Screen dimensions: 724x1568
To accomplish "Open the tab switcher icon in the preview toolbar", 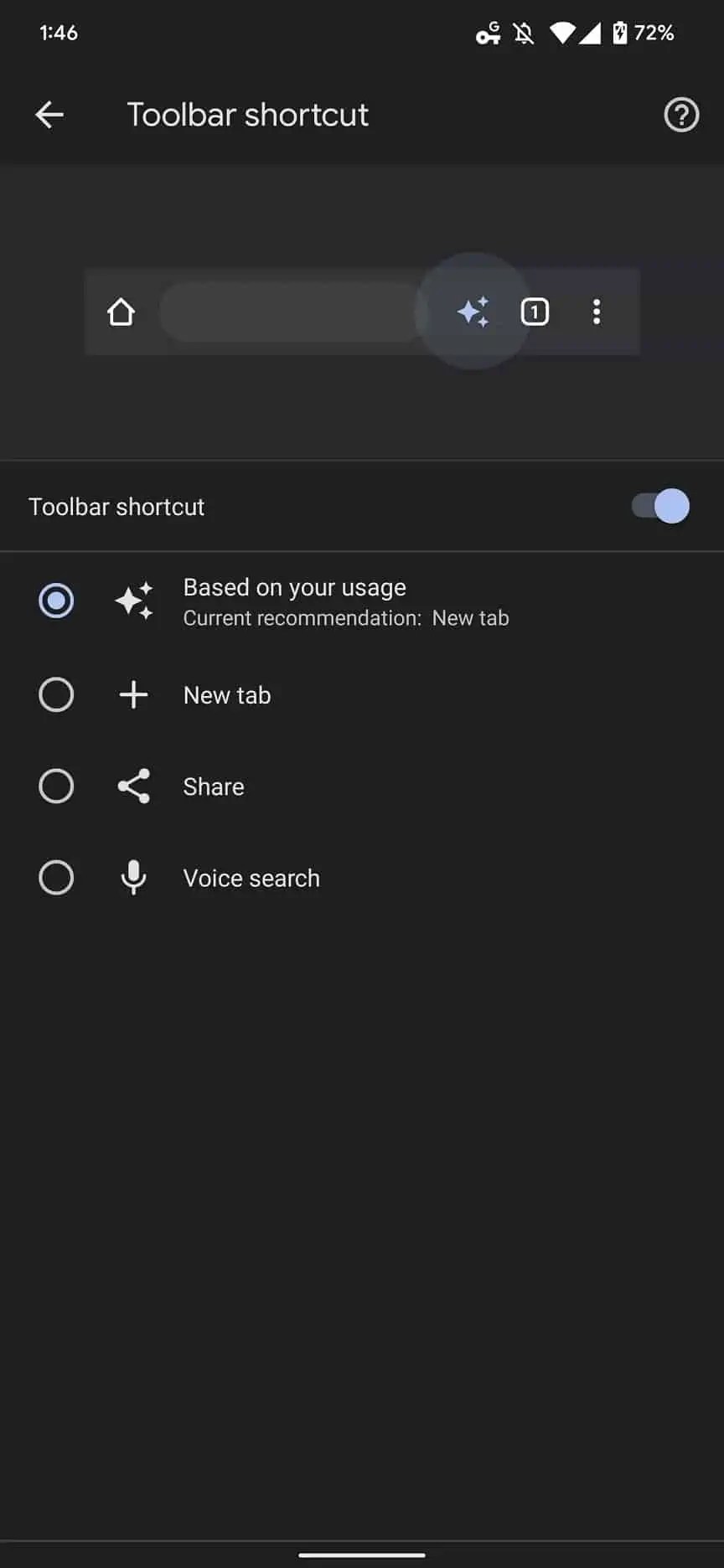I will 534,312.
